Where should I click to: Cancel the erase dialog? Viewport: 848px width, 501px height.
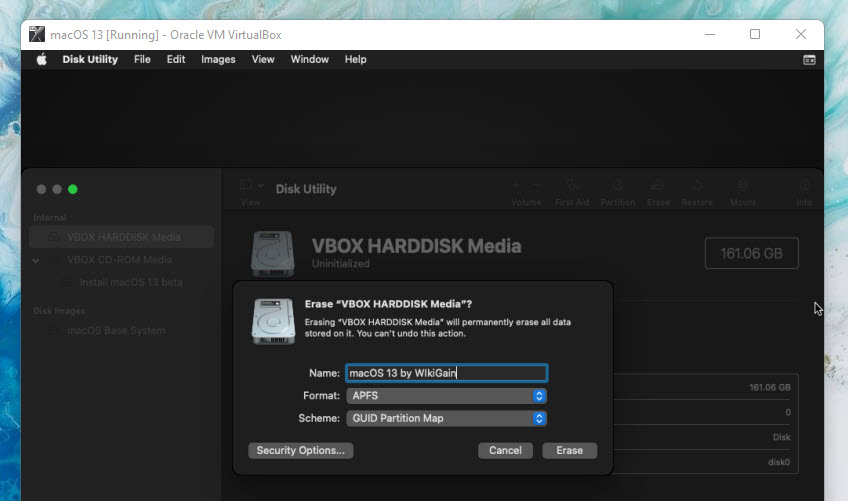(x=505, y=451)
